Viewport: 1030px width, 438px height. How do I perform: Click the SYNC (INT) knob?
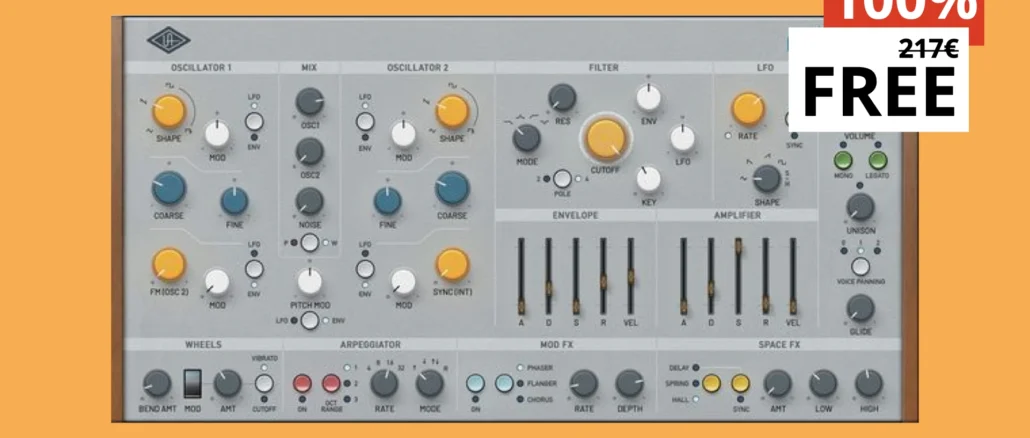pyautogui.click(x=452, y=265)
